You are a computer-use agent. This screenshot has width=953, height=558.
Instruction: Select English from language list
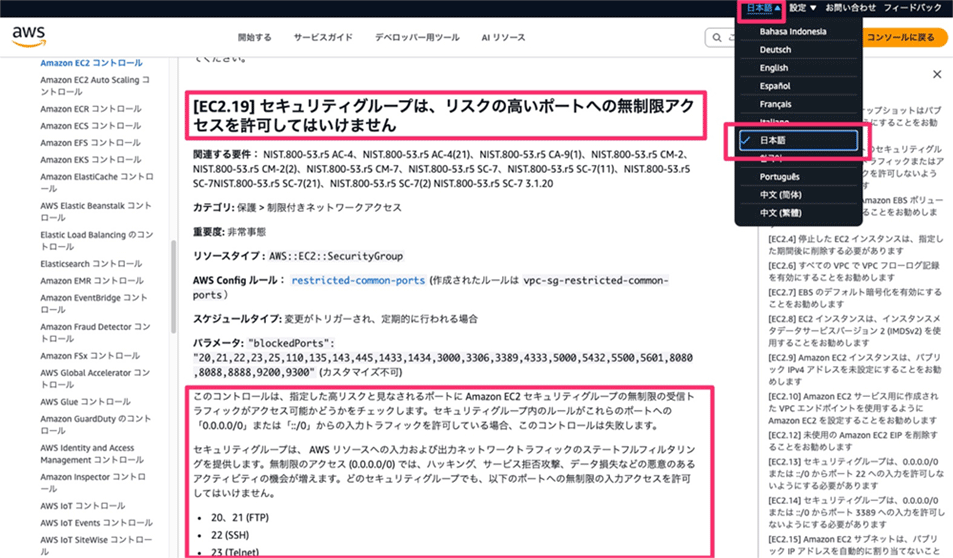coord(773,68)
